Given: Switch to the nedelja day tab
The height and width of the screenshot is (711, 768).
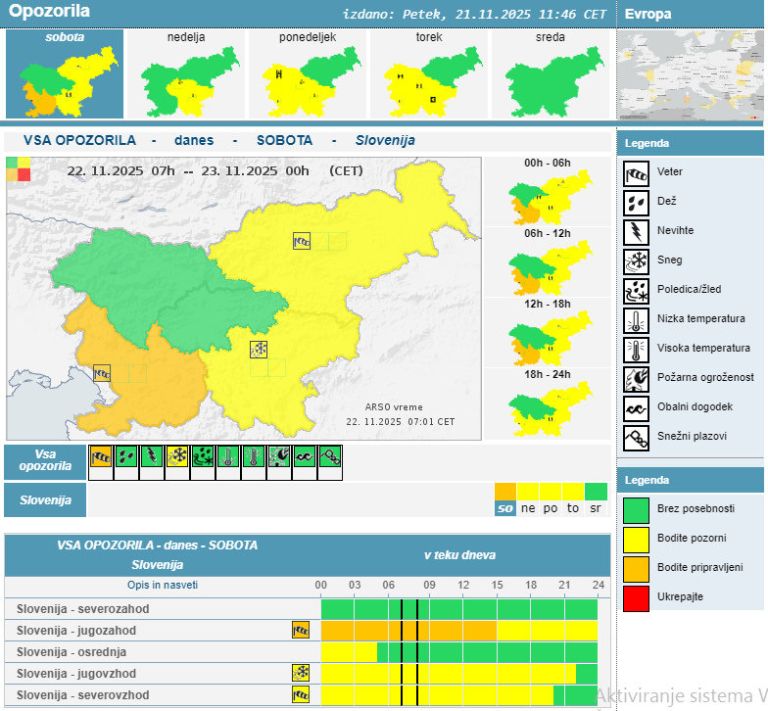Looking at the screenshot, I should tap(188, 75).
